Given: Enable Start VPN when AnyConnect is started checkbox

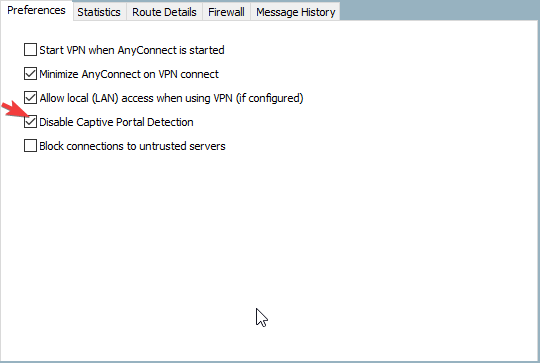Looking at the screenshot, I should tap(30, 50).
